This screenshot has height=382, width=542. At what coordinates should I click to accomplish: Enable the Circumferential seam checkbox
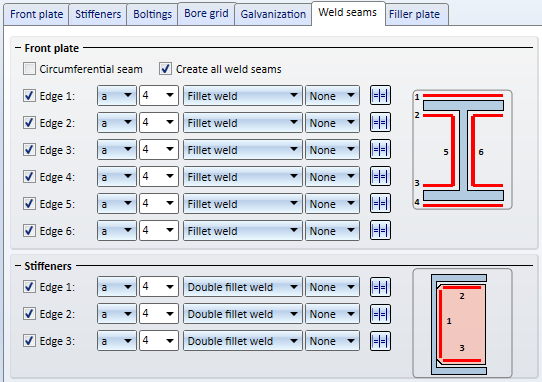29,69
